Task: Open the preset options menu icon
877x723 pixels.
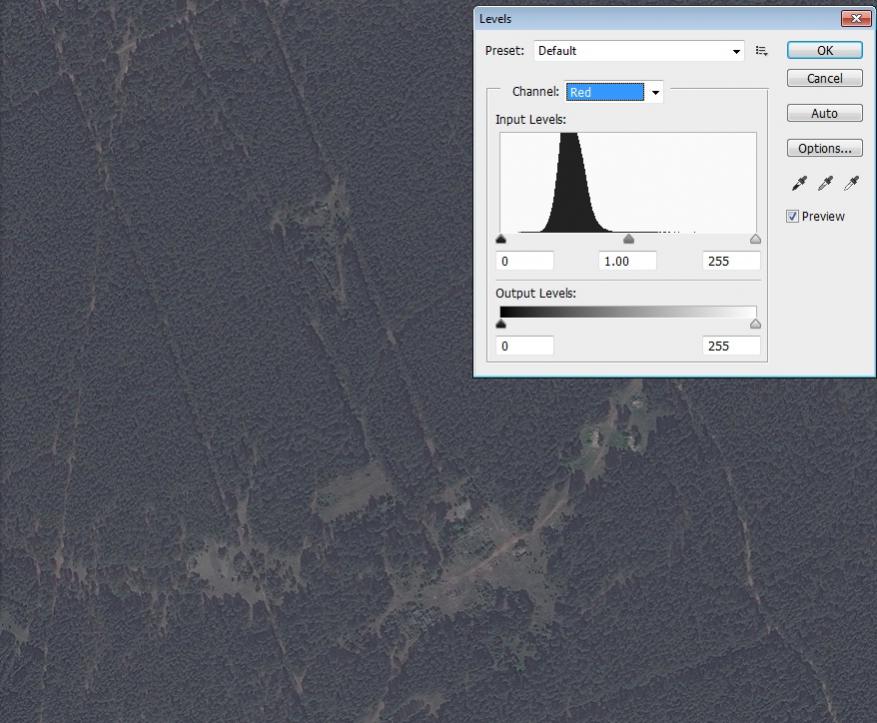Action: [x=762, y=51]
